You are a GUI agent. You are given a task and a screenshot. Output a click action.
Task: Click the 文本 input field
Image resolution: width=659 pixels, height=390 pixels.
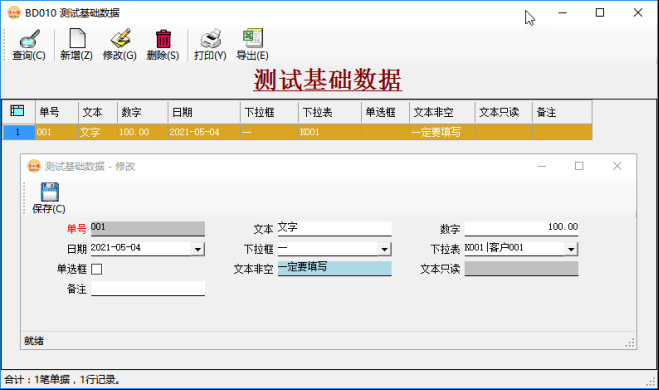(x=335, y=228)
